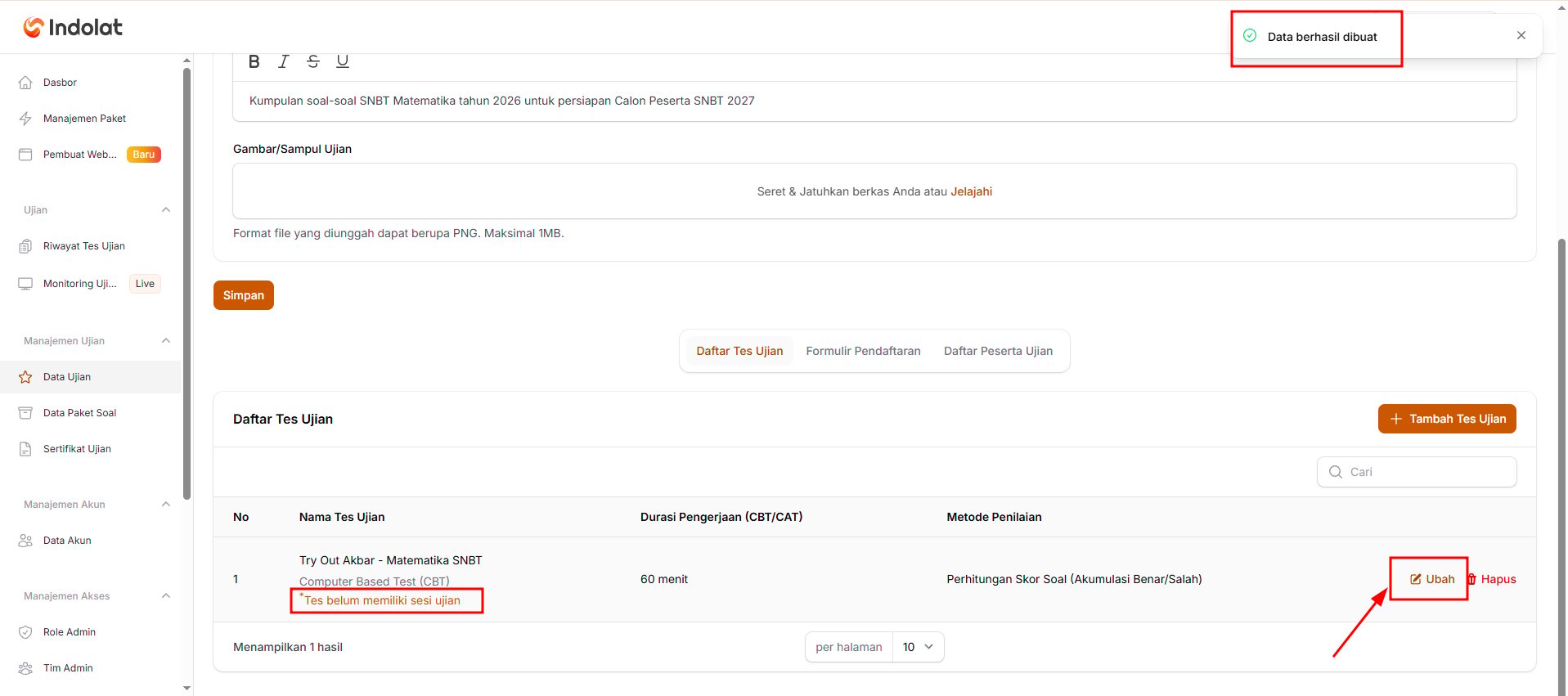The height and width of the screenshot is (696, 1568).
Task: Open Monitoring Ujian page
Action: 80,284
